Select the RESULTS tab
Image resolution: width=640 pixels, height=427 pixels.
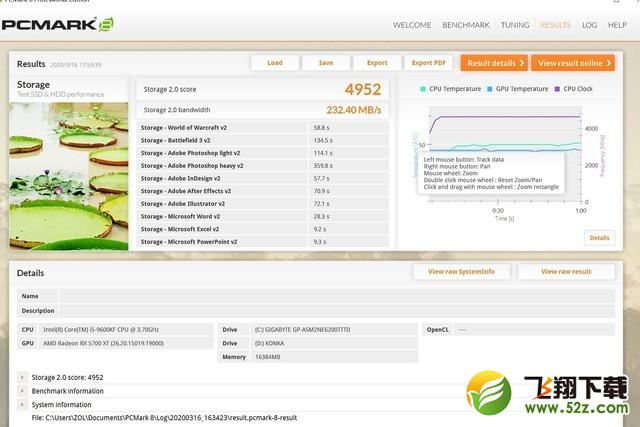pyautogui.click(x=556, y=25)
